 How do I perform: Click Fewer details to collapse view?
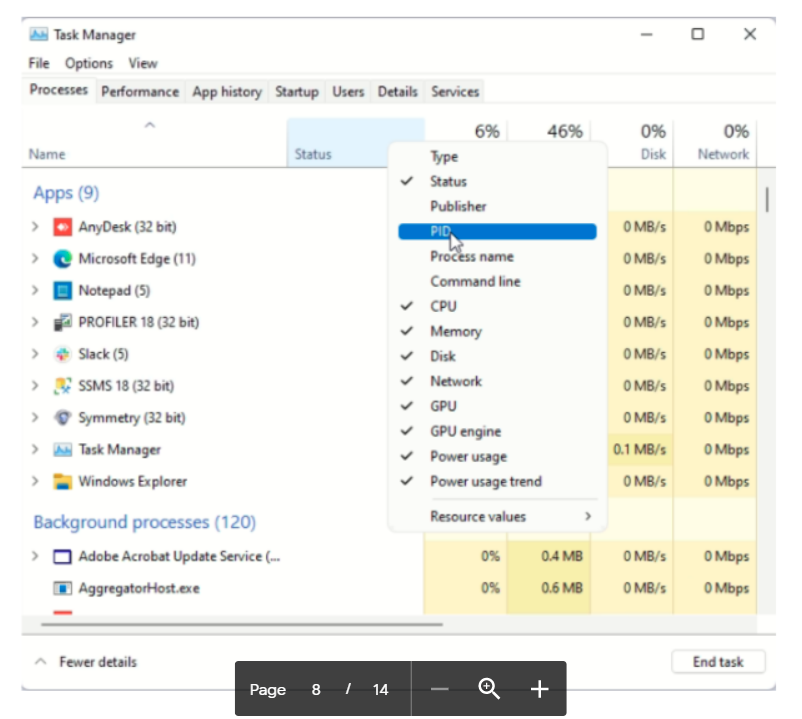pyautogui.click(x=97, y=662)
